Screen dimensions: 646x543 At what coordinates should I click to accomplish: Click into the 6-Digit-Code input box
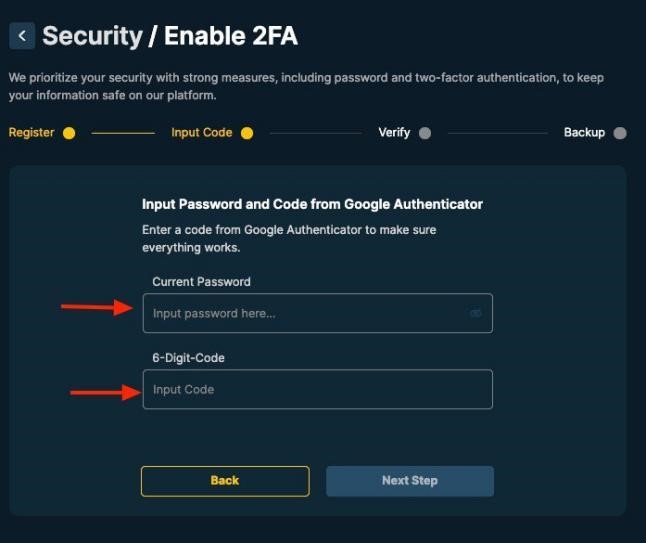click(317, 390)
